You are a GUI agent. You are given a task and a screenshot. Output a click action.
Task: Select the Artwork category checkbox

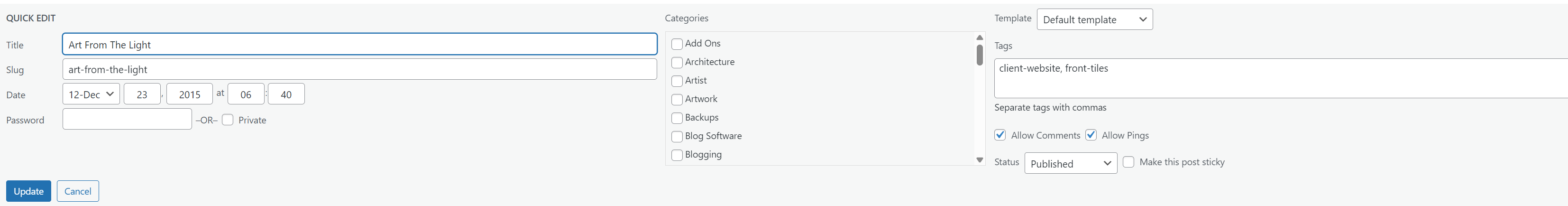[677, 99]
